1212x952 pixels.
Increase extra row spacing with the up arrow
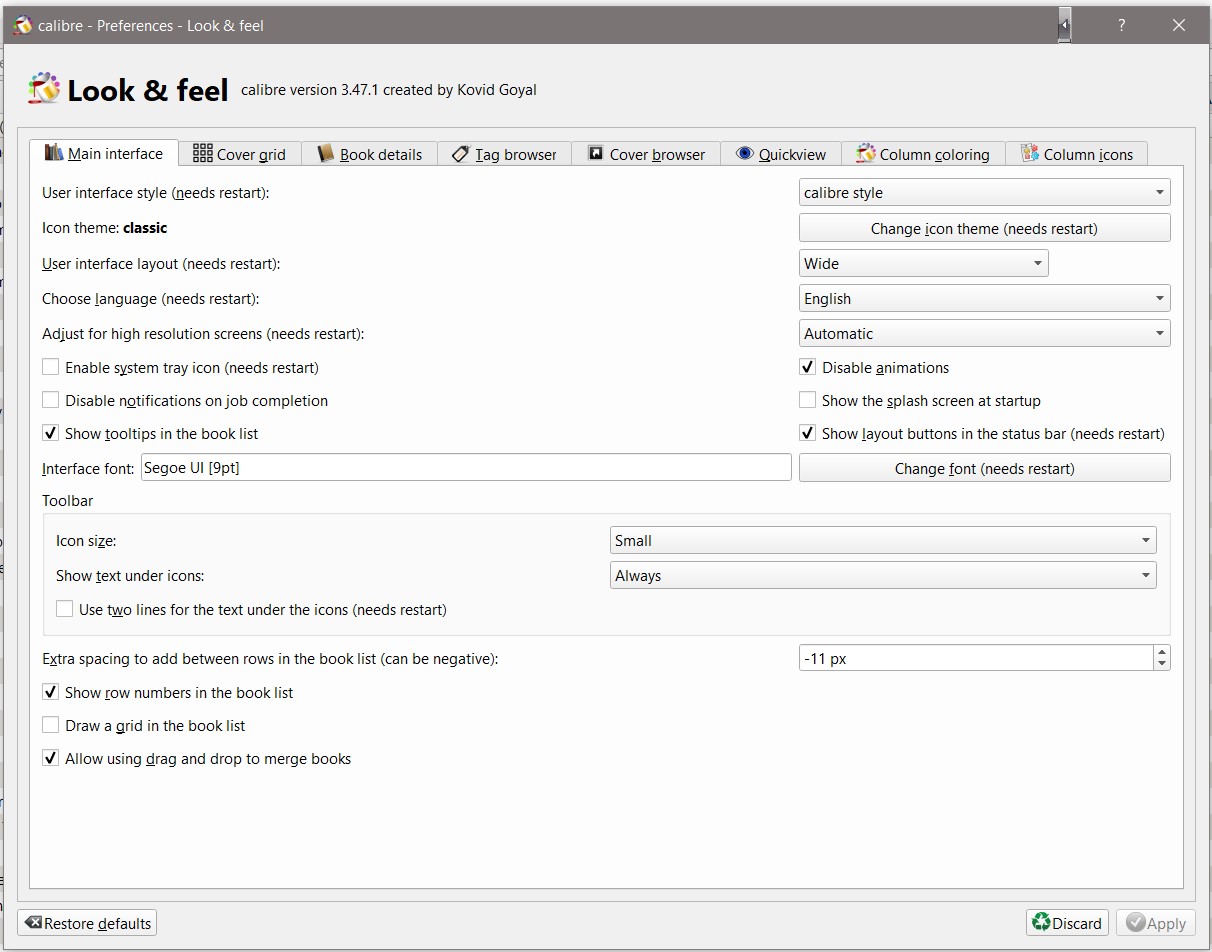click(x=1162, y=652)
